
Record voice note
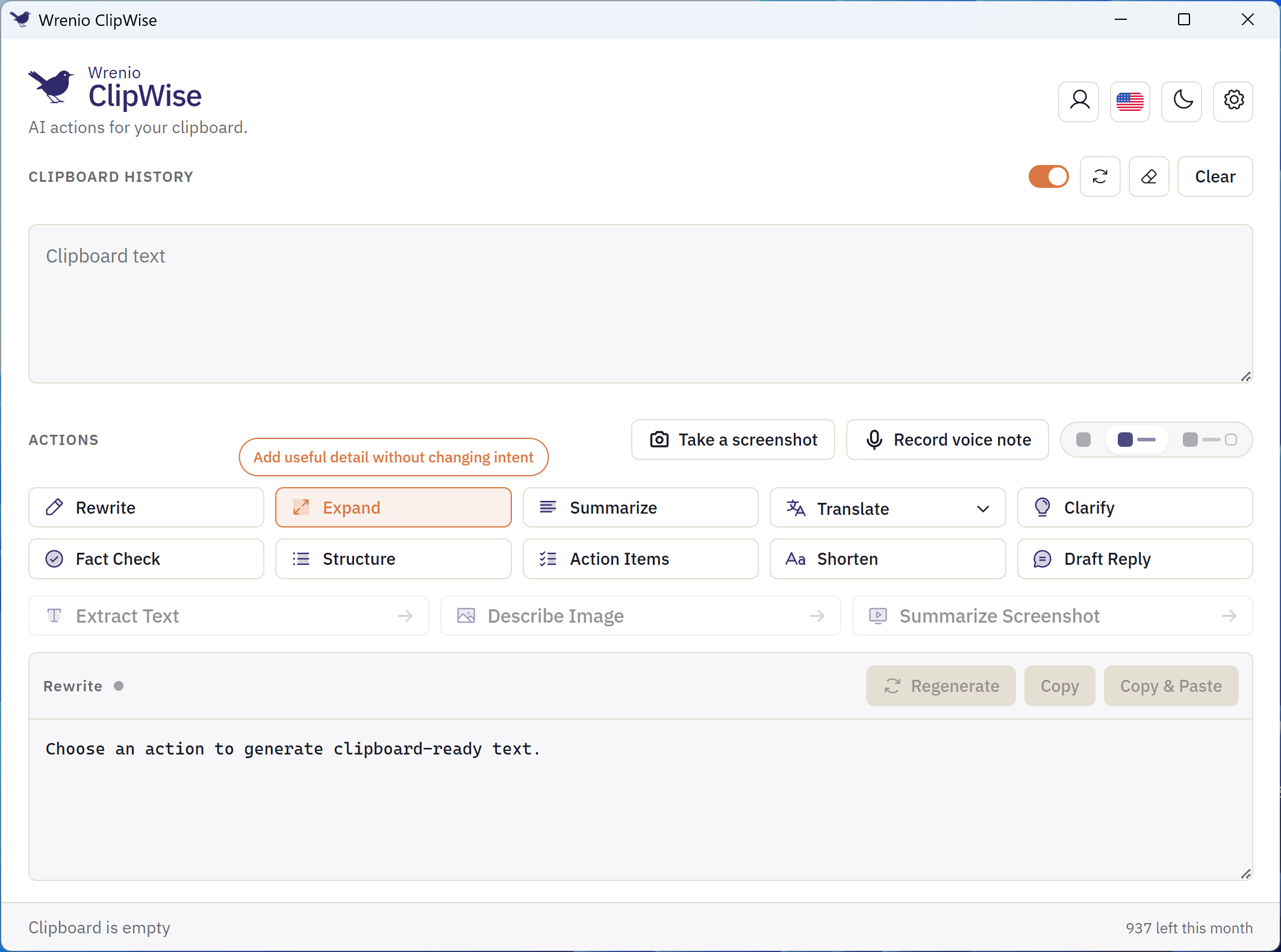(947, 440)
